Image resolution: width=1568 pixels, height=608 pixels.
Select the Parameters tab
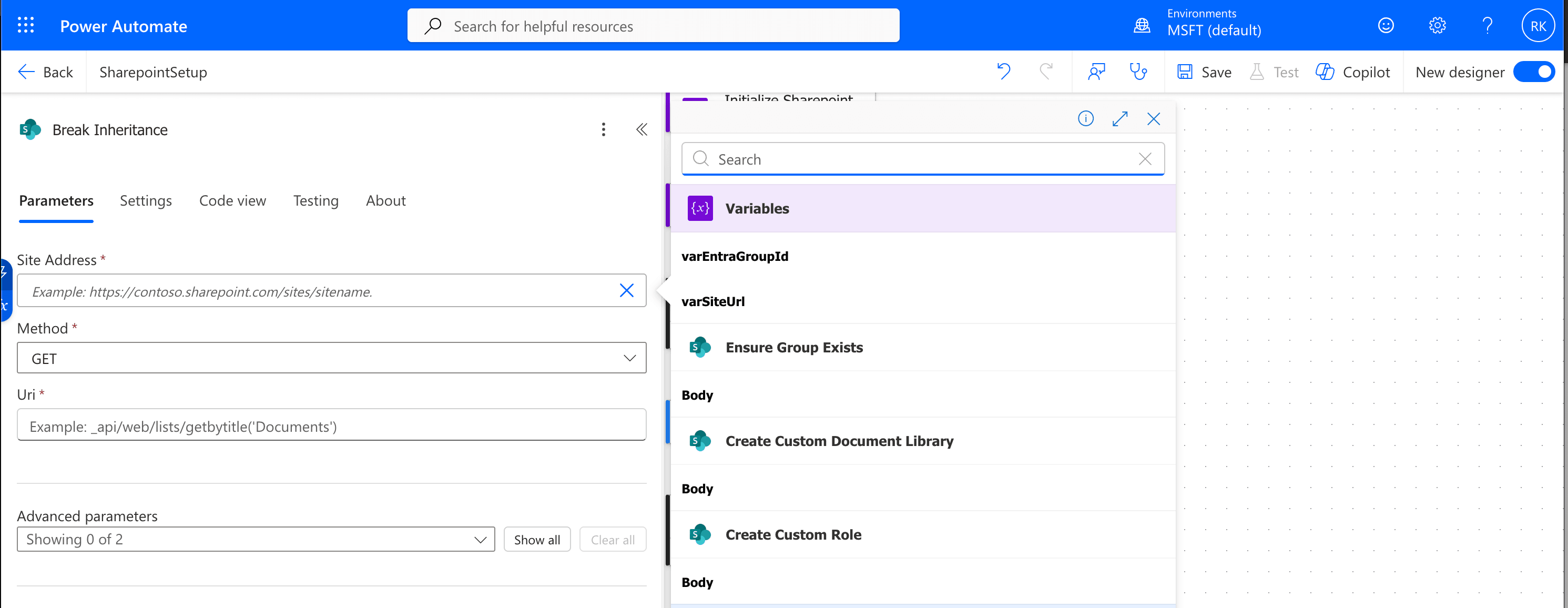coord(56,201)
